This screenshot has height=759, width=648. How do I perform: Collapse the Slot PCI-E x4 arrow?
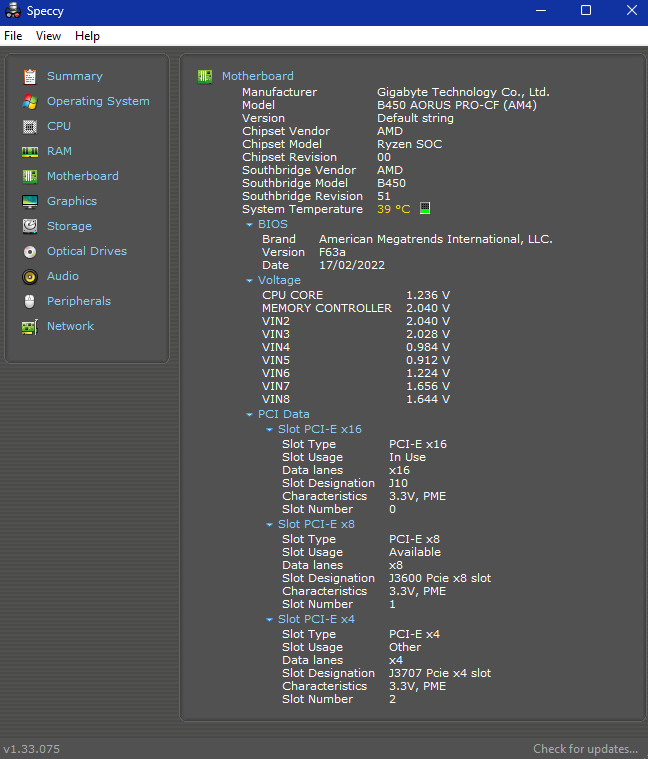(x=269, y=620)
